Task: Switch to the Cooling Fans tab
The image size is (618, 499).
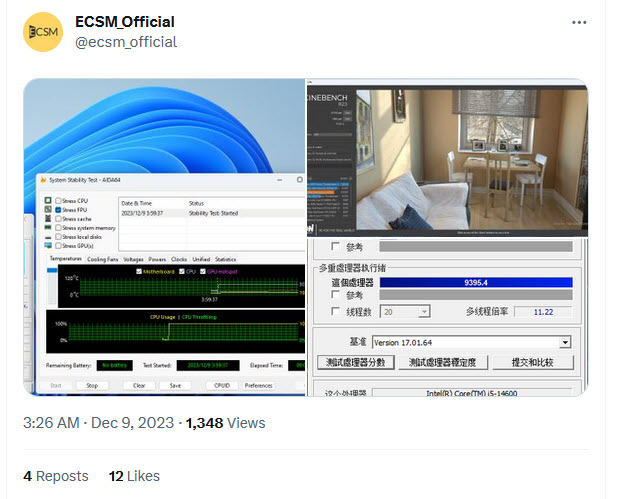Action: [x=102, y=259]
